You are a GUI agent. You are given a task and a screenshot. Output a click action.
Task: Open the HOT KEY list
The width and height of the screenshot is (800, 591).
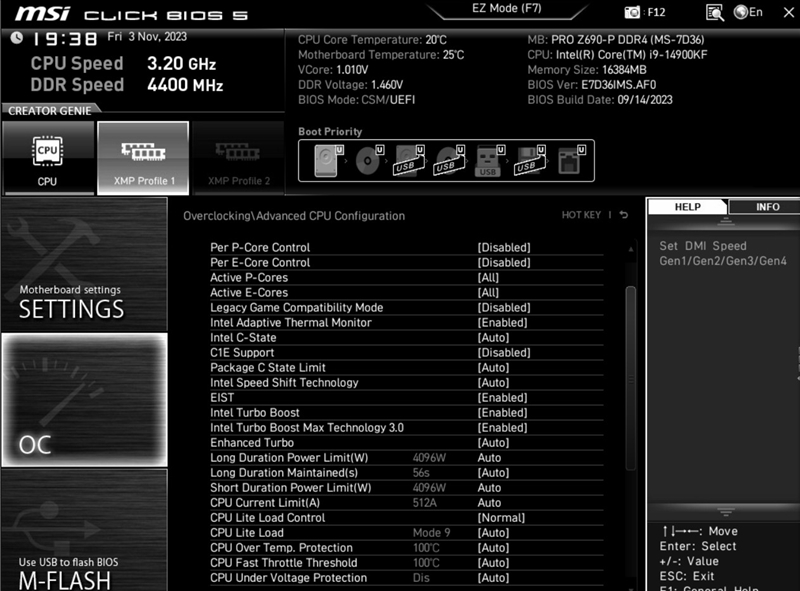[x=581, y=215]
